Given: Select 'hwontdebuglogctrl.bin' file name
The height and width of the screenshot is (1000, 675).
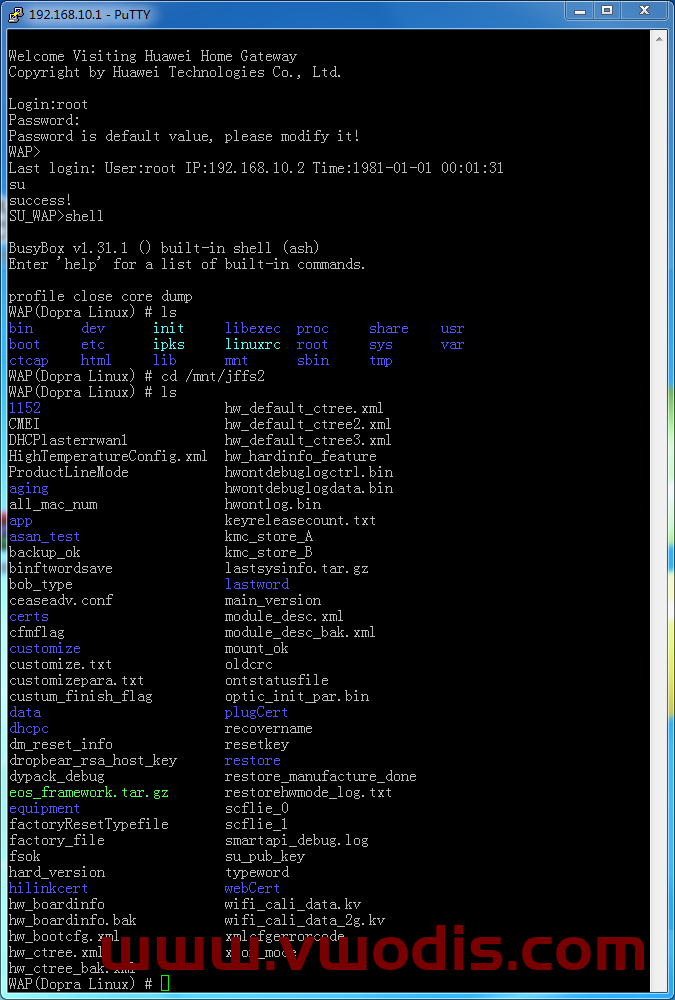Looking at the screenshot, I should tap(309, 472).
